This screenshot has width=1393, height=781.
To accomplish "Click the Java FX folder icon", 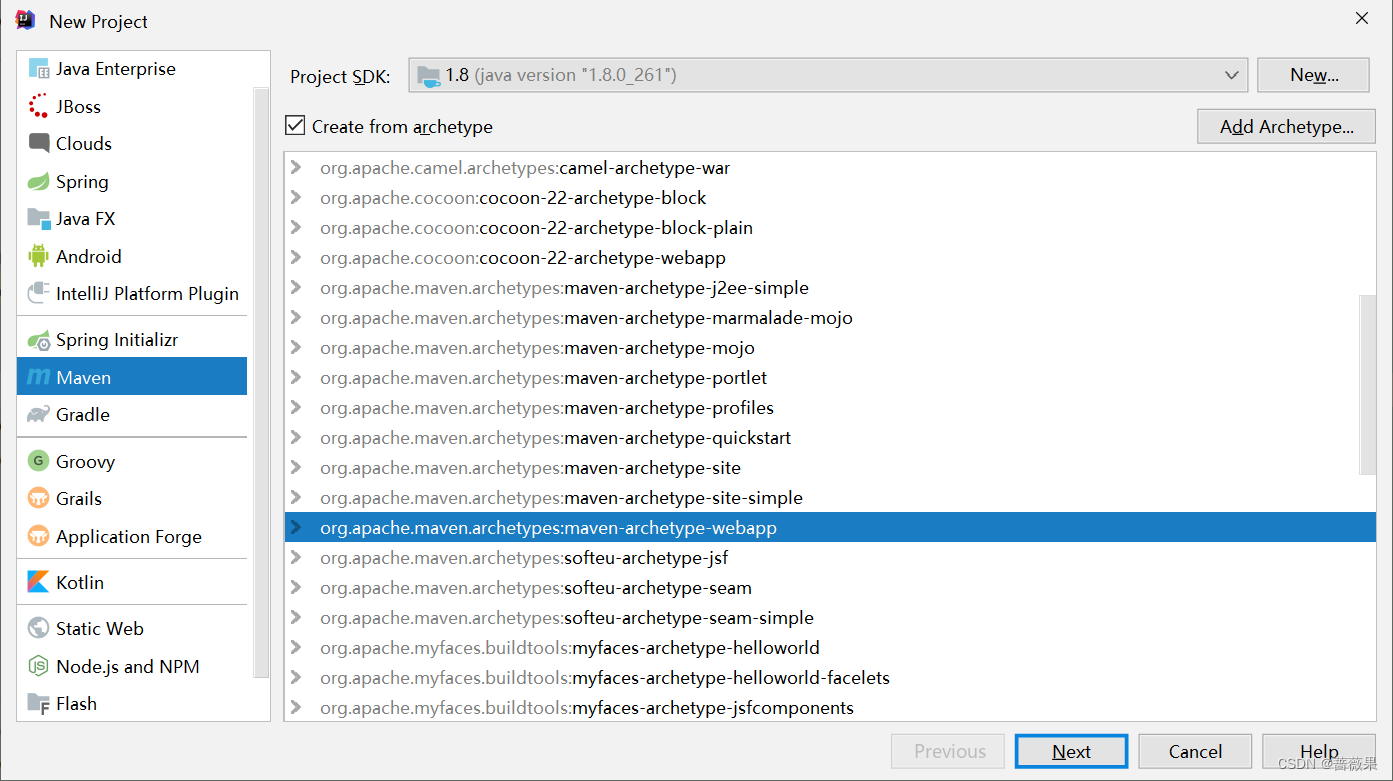I will point(39,218).
